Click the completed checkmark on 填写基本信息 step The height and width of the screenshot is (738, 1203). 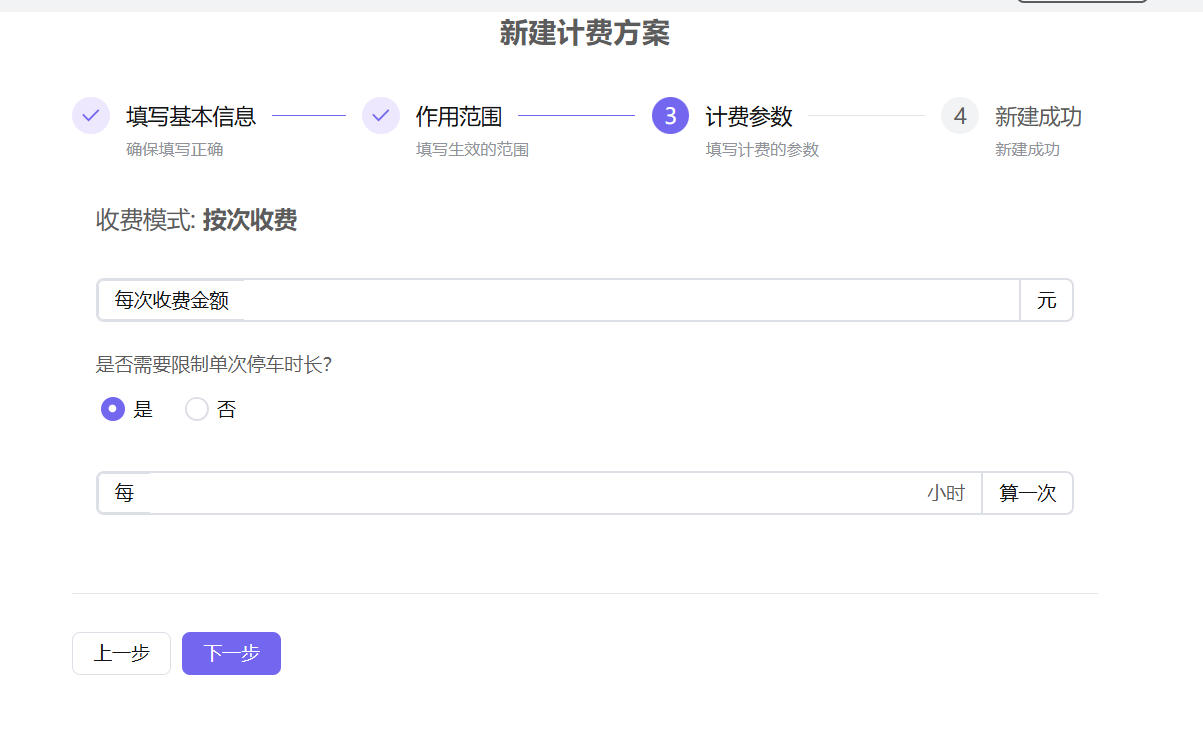click(x=90, y=115)
